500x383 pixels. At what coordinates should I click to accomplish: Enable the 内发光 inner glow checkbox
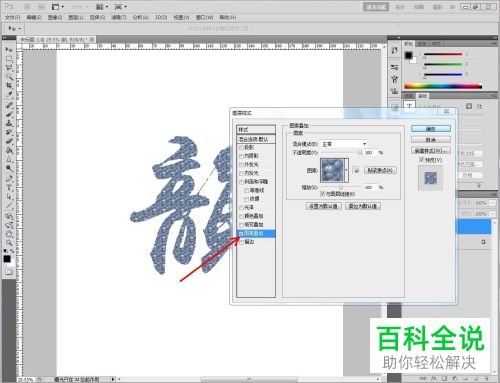pyautogui.click(x=241, y=173)
